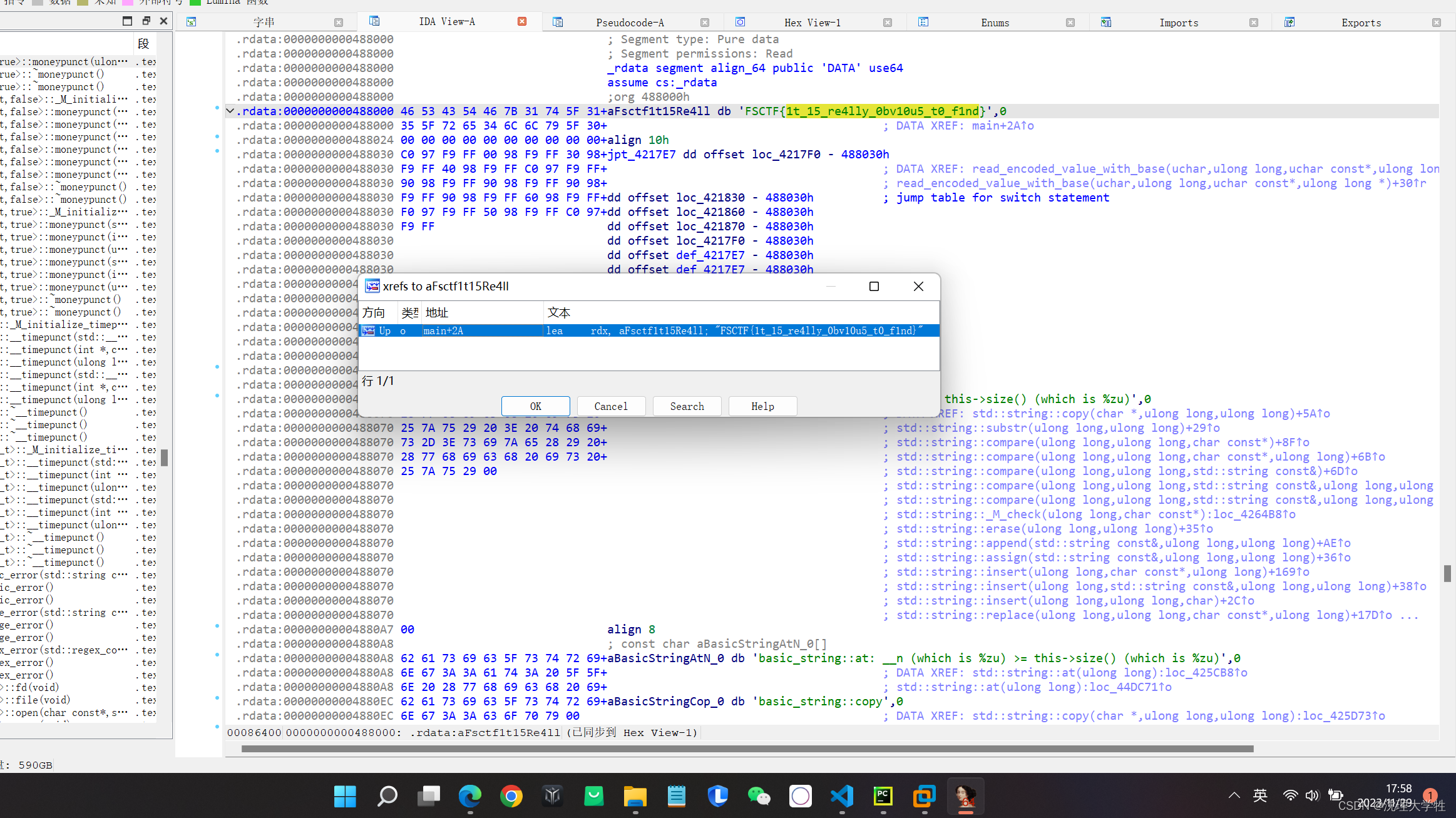The width and height of the screenshot is (1456, 818).
Task: Click the strings window 's' icon on 字串 tab
Action: click(192, 22)
